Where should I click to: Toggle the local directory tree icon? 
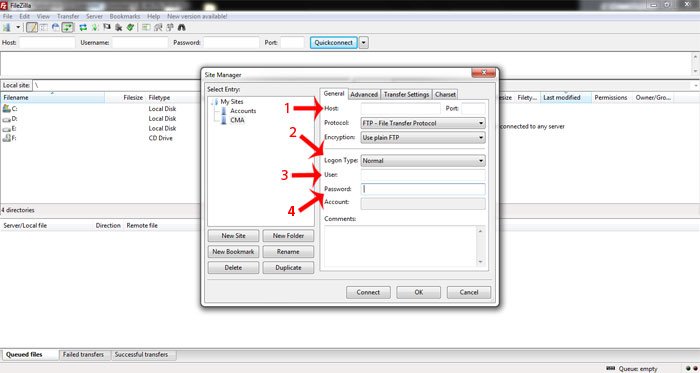pyautogui.click(x=44, y=28)
